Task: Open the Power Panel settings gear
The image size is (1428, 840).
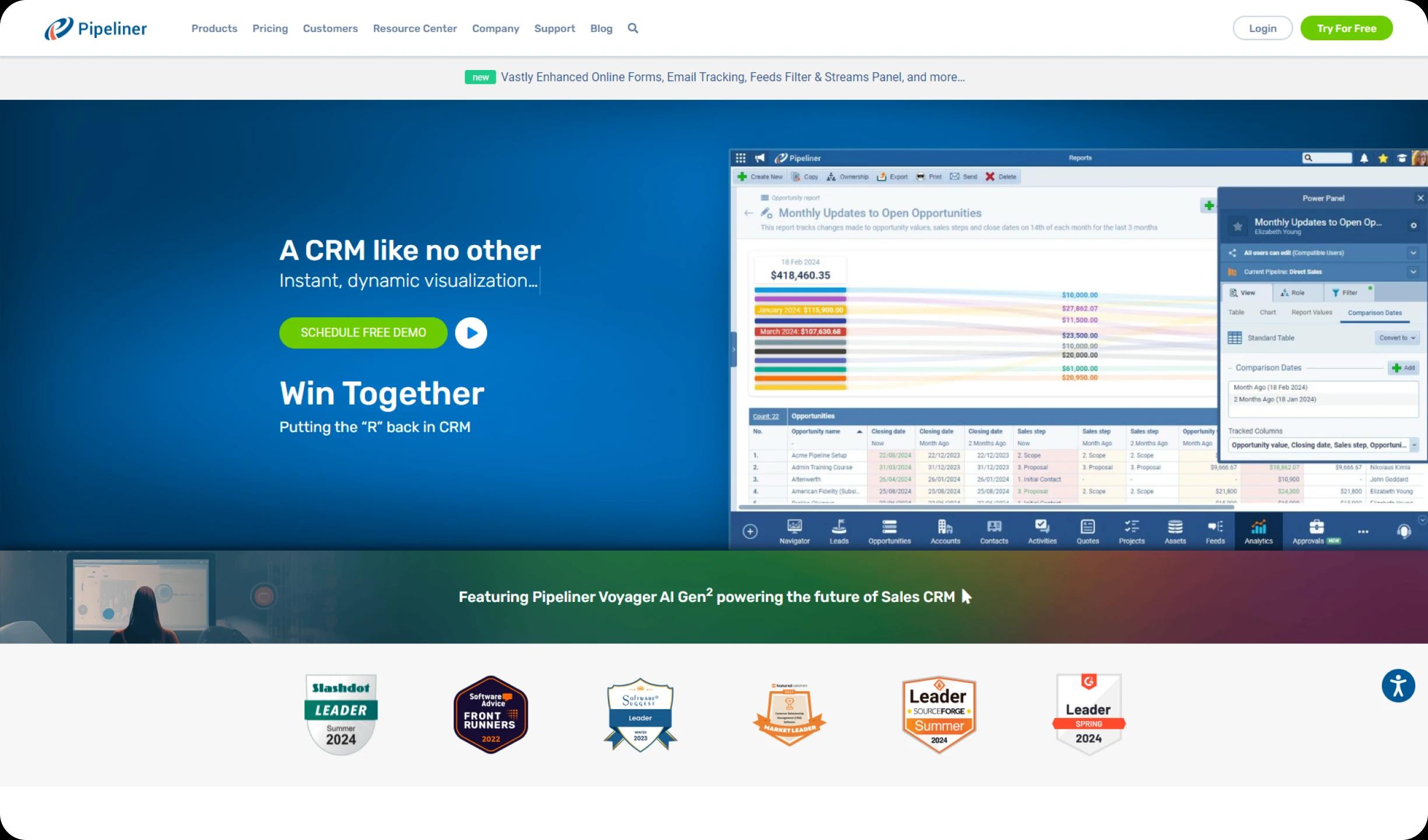Action: (1413, 226)
